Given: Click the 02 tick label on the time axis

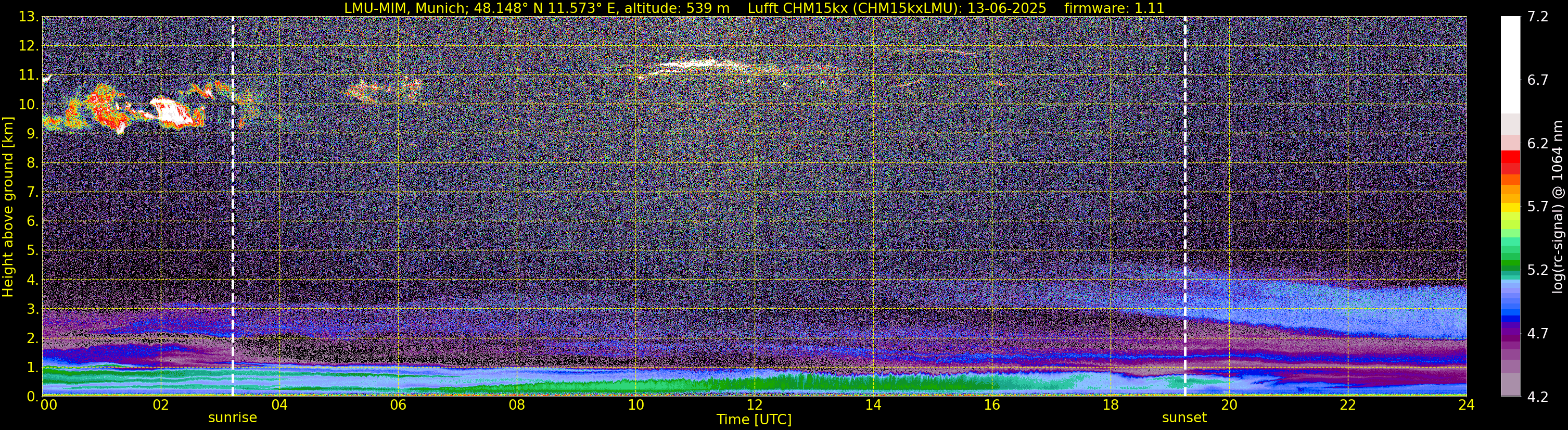Looking at the screenshot, I should tap(161, 405).
